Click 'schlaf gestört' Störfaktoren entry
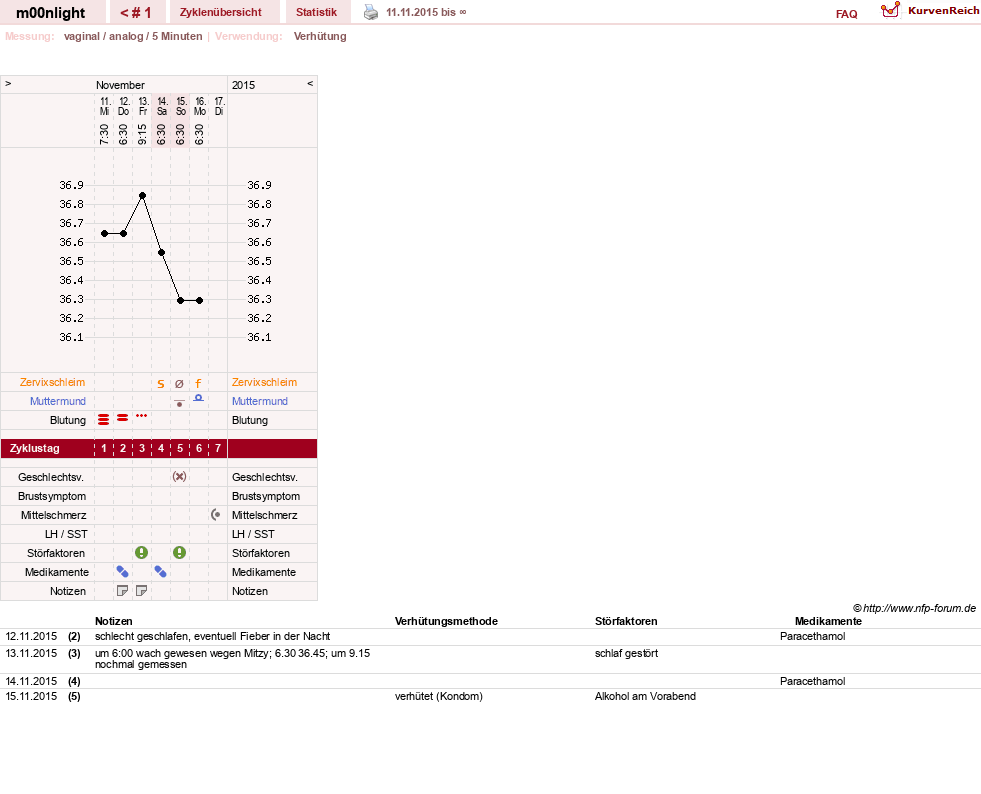Viewport: 981px width, 794px height. point(626,653)
